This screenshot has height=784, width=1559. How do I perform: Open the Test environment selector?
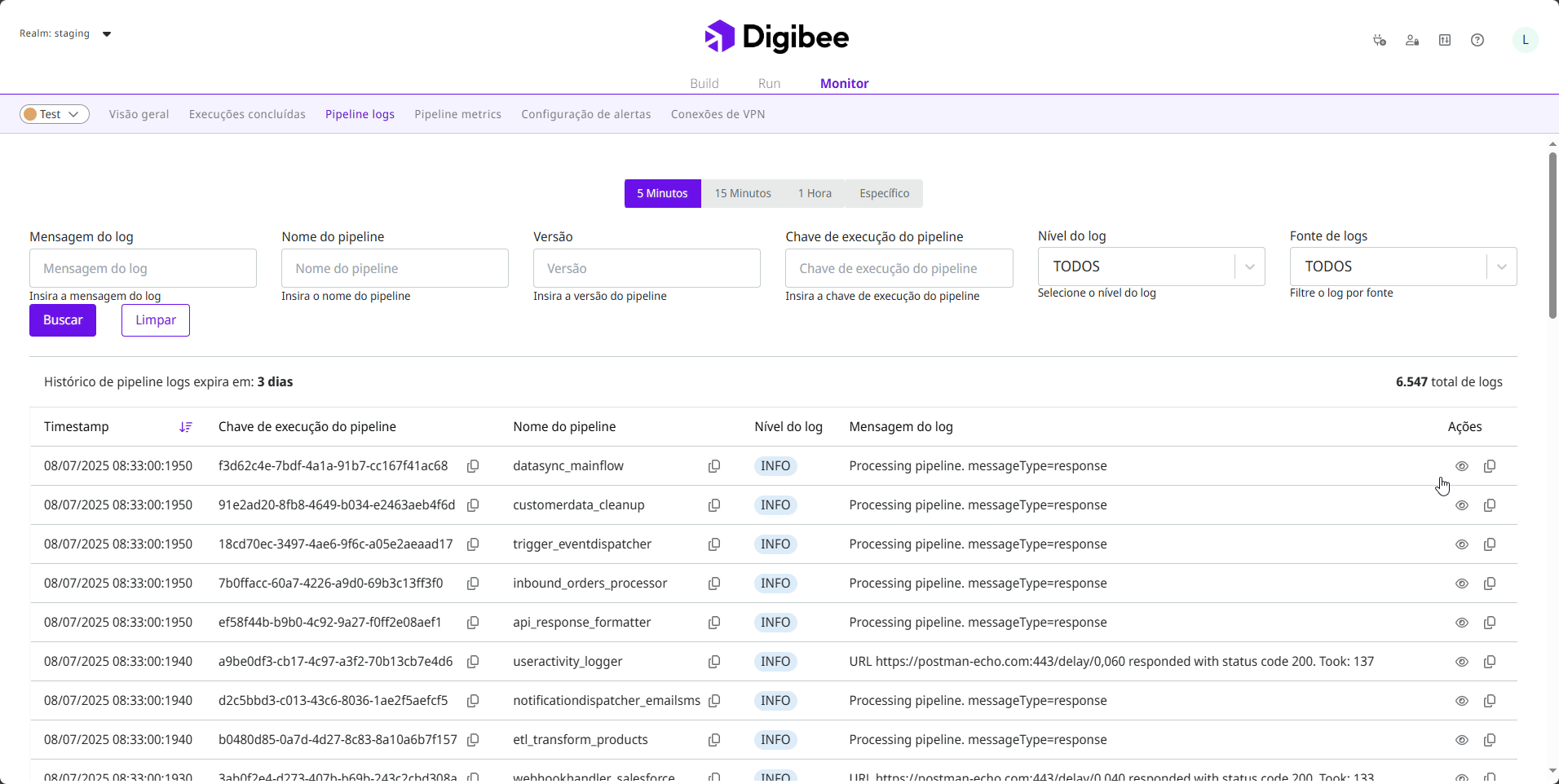point(54,114)
